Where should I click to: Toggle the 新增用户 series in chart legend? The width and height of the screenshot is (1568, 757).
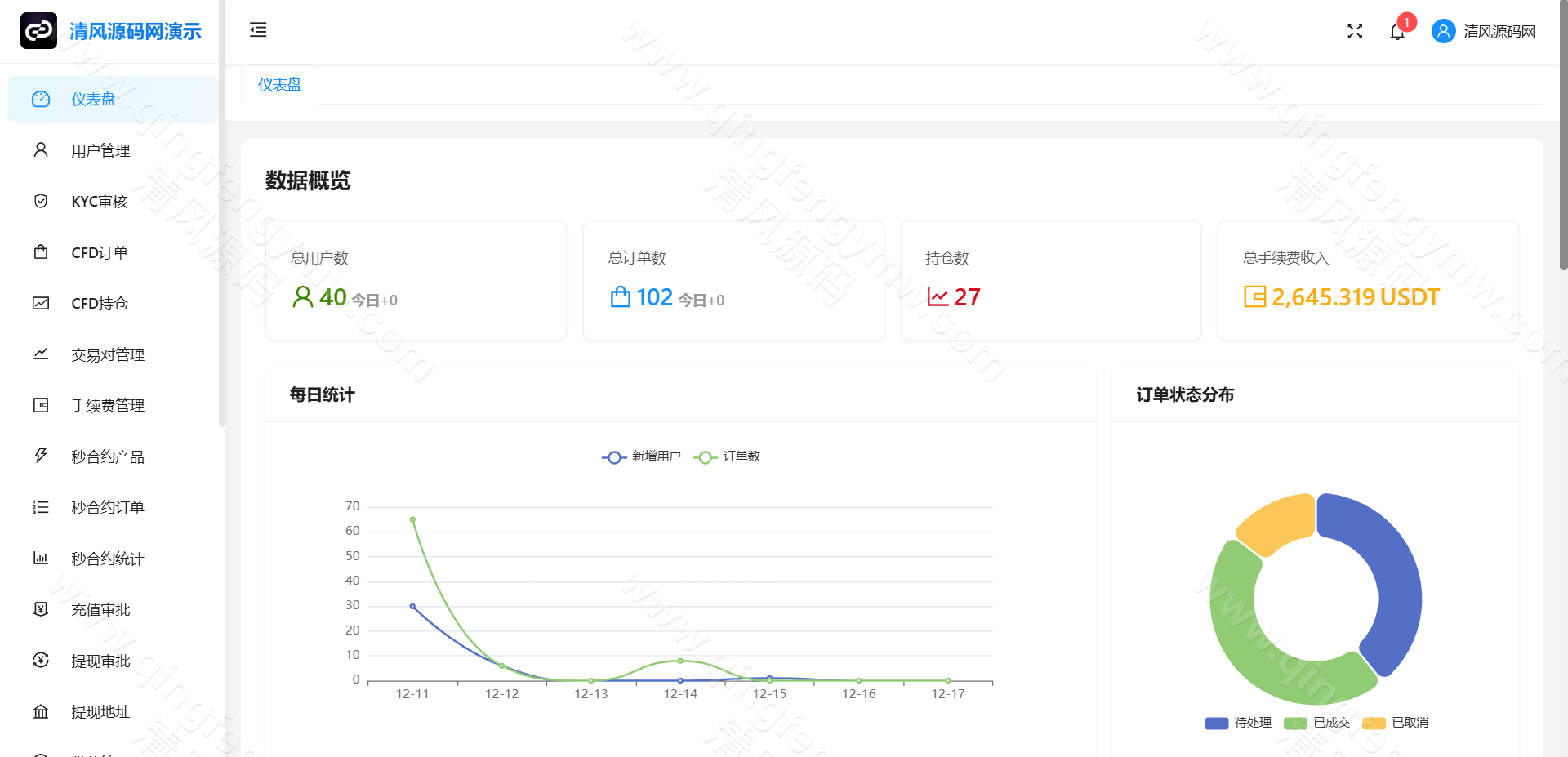pos(641,456)
